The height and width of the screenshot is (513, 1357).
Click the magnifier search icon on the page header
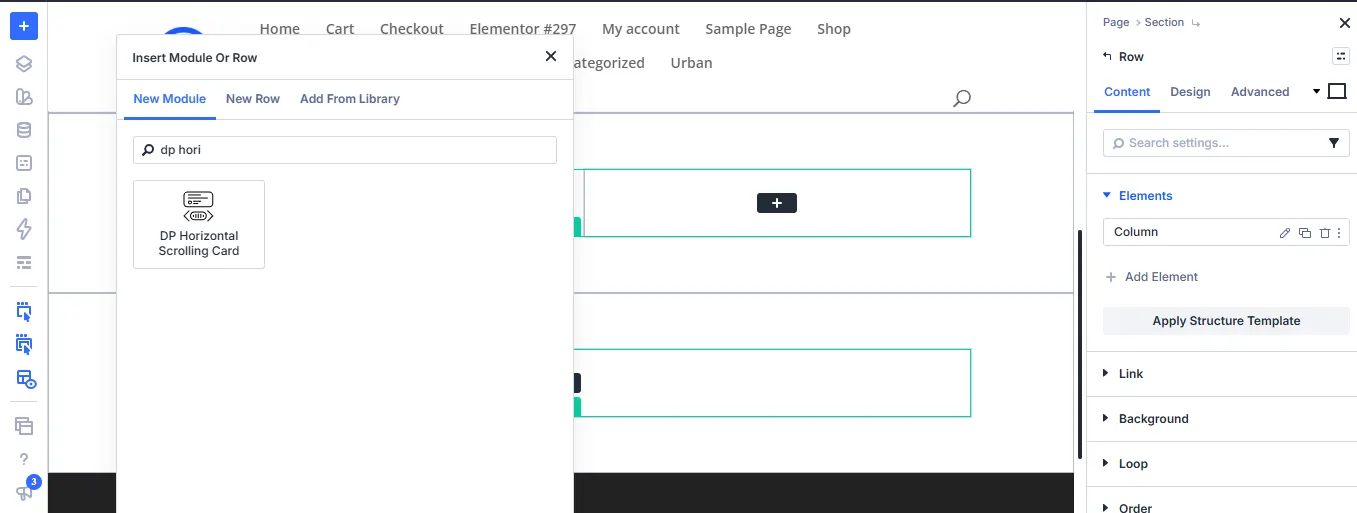click(962, 98)
